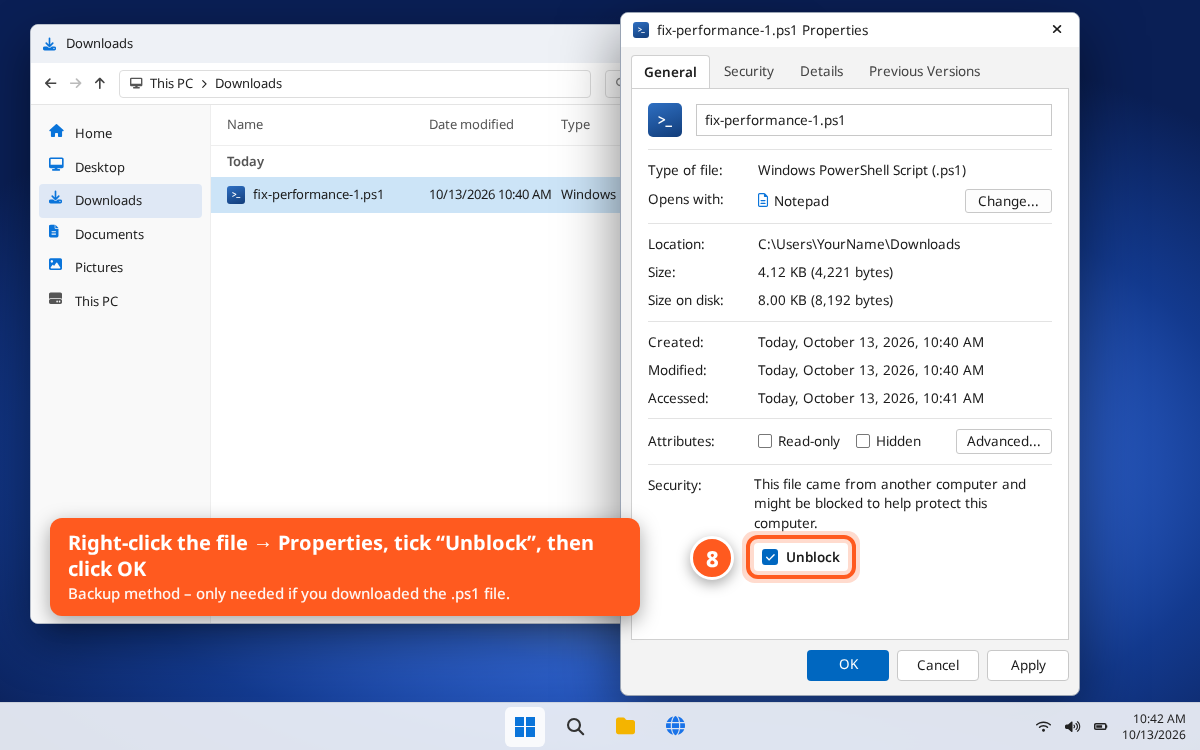The height and width of the screenshot is (750, 1200).
Task: Click the Windows PowerShell Script (.ps1) text
Action: coord(862,171)
